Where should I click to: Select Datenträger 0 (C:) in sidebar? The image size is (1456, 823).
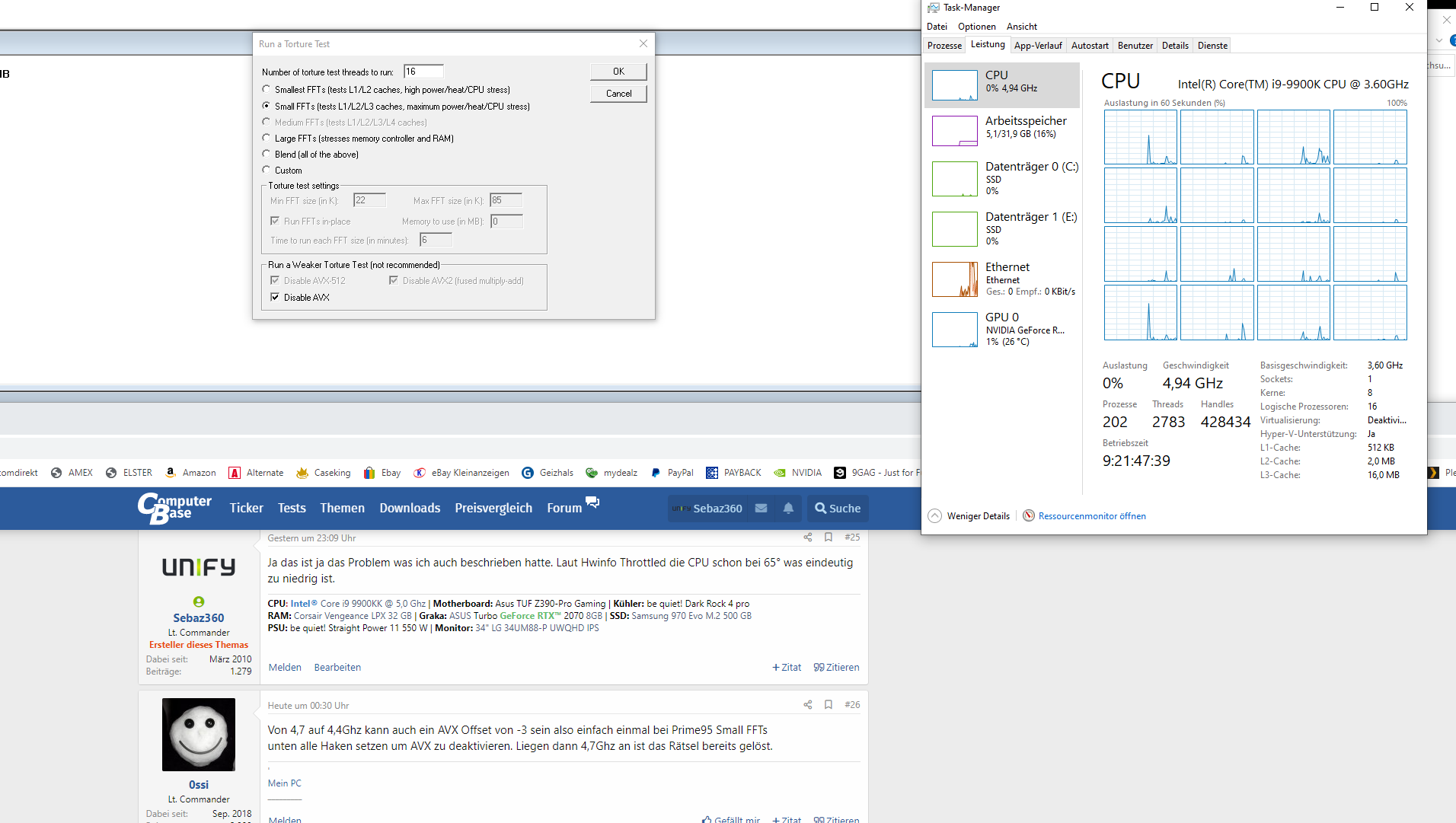click(x=1002, y=178)
